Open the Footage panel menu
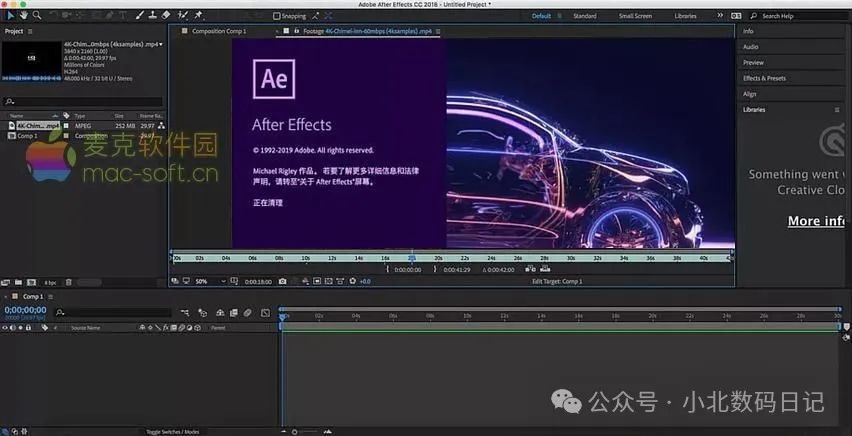The width and height of the screenshot is (852, 436). coord(438,32)
